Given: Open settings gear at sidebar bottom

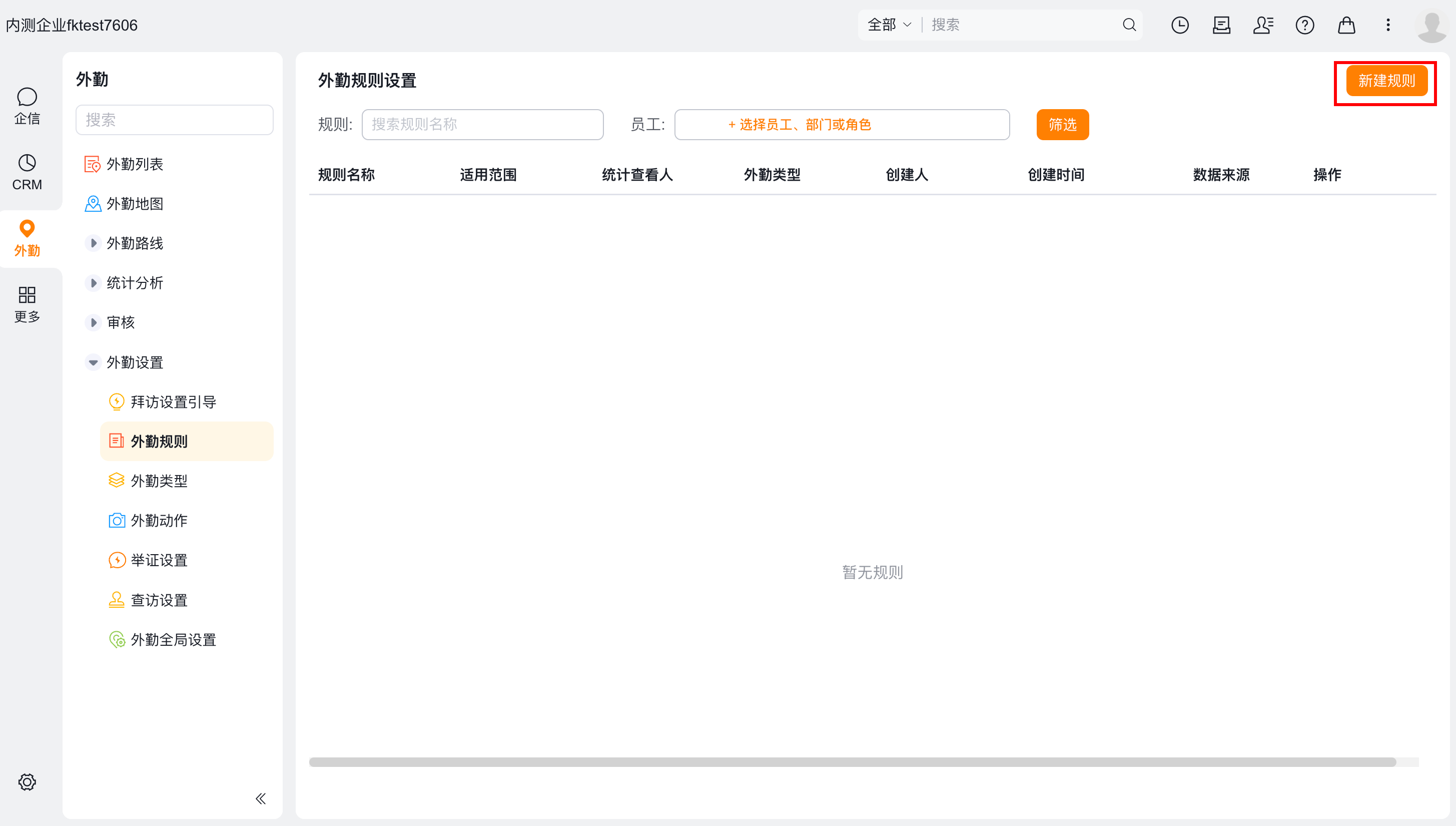Looking at the screenshot, I should point(27,782).
